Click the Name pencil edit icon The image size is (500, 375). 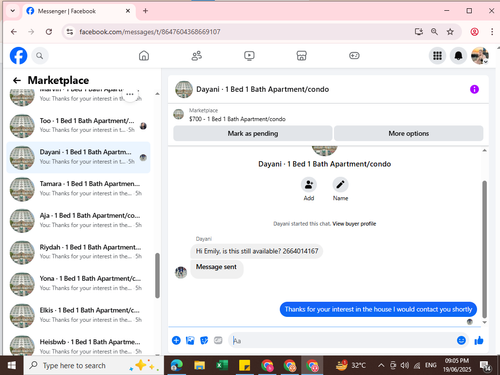point(340,185)
